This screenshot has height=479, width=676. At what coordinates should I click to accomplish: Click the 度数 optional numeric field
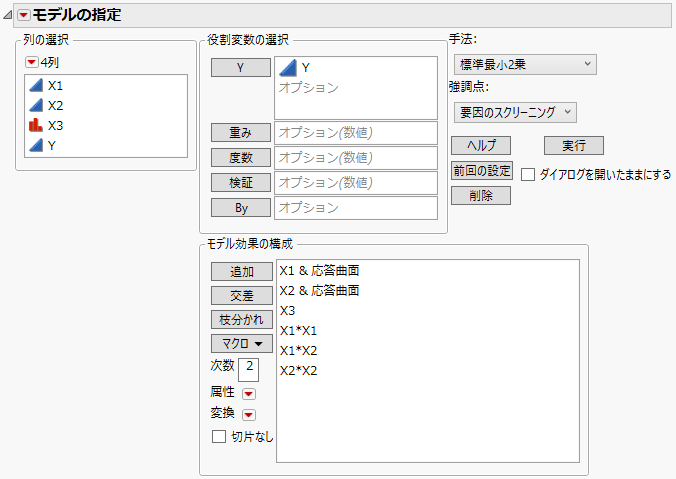(x=356, y=157)
